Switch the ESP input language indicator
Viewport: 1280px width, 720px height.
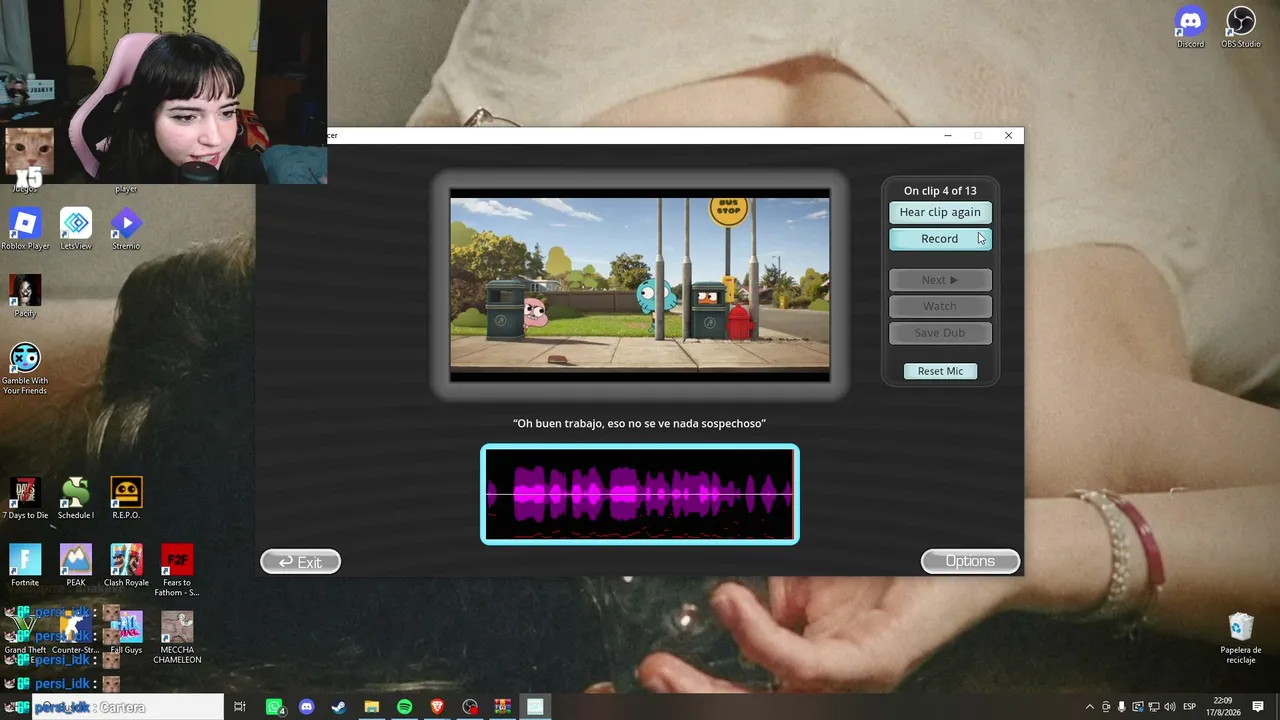tap(1189, 707)
